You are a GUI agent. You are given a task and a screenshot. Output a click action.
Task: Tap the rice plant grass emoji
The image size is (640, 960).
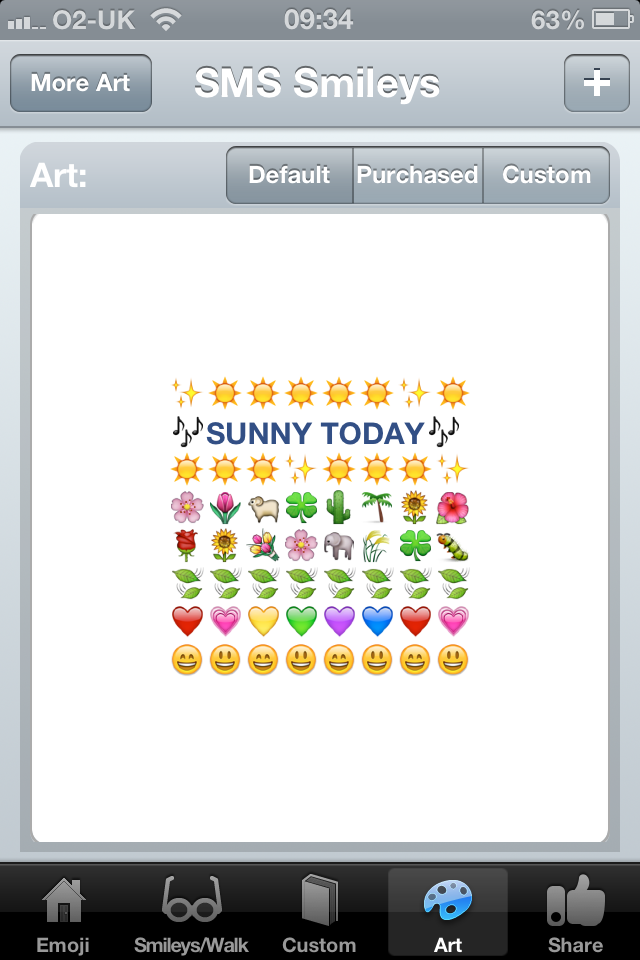click(377, 546)
